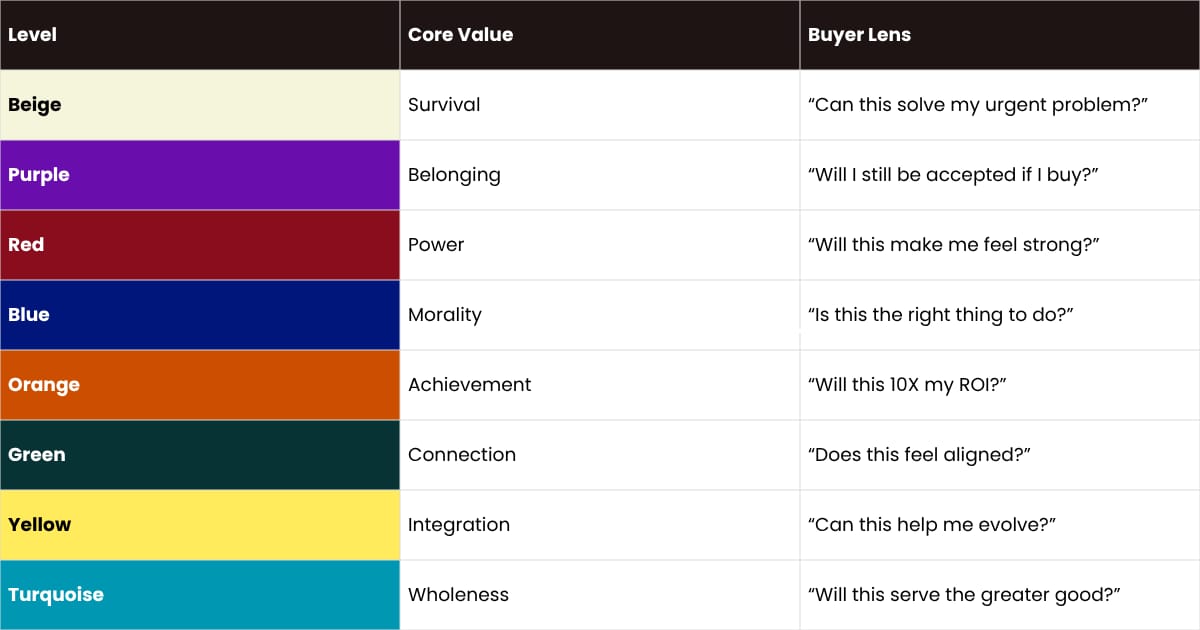Select the Yellow level cell
1200x630 pixels.
click(200, 525)
